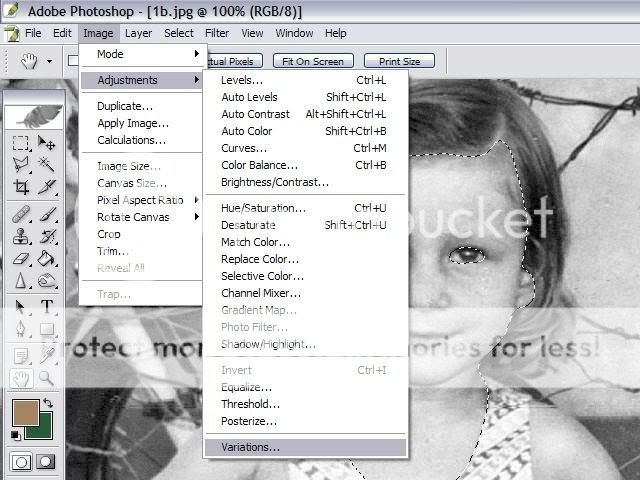640x480 pixels.
Task: Select the Eyedropper tool
Action: tap(46, 354)
